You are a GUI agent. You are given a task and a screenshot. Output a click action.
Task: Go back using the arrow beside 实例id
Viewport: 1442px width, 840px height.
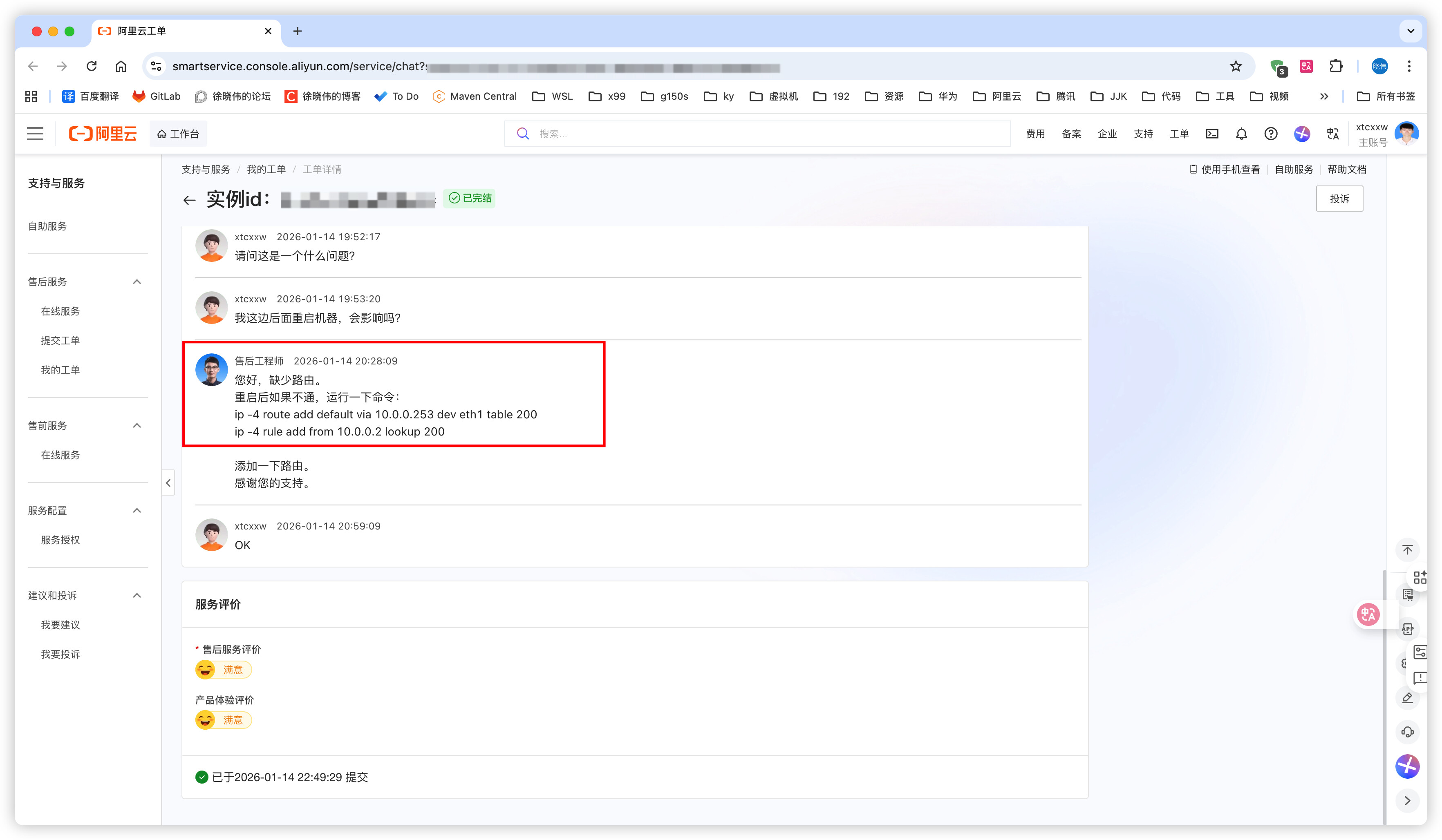[189, 199]
